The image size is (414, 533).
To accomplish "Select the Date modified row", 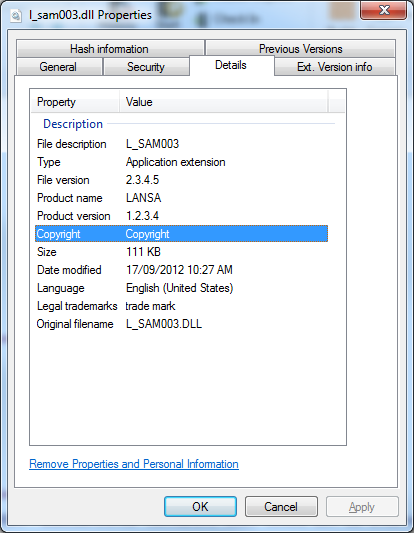I will click(x=182, y=270).
